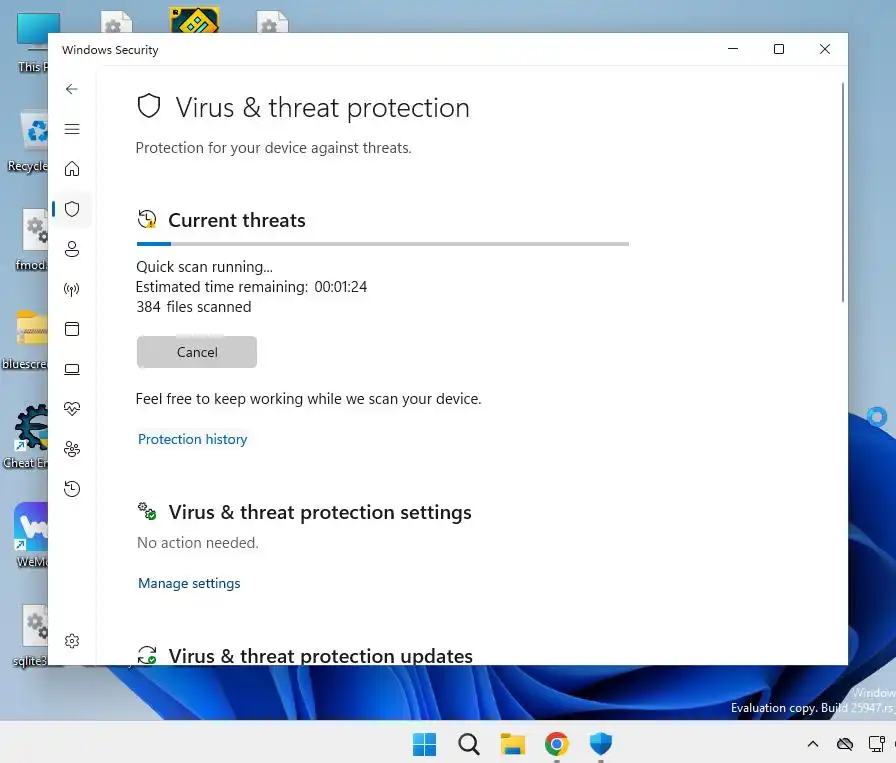Go to Home in the sidebar
Viewport: 896px width, 763px height.
tap(71, 169)
